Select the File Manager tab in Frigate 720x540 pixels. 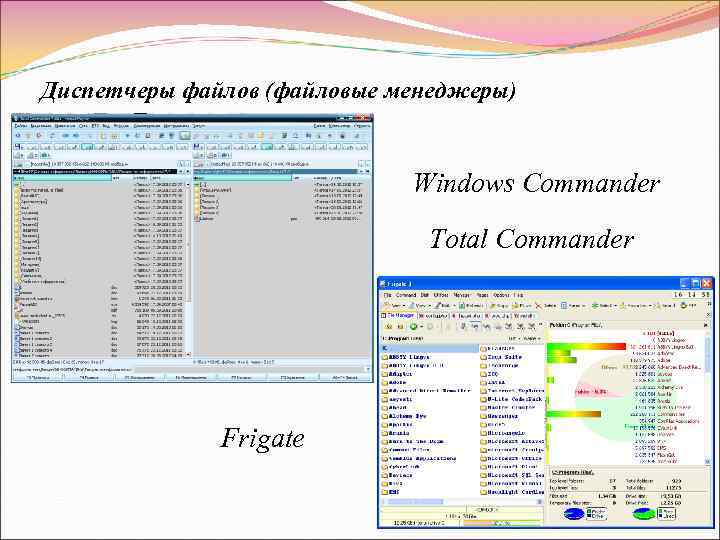click(x=398, y=316)
